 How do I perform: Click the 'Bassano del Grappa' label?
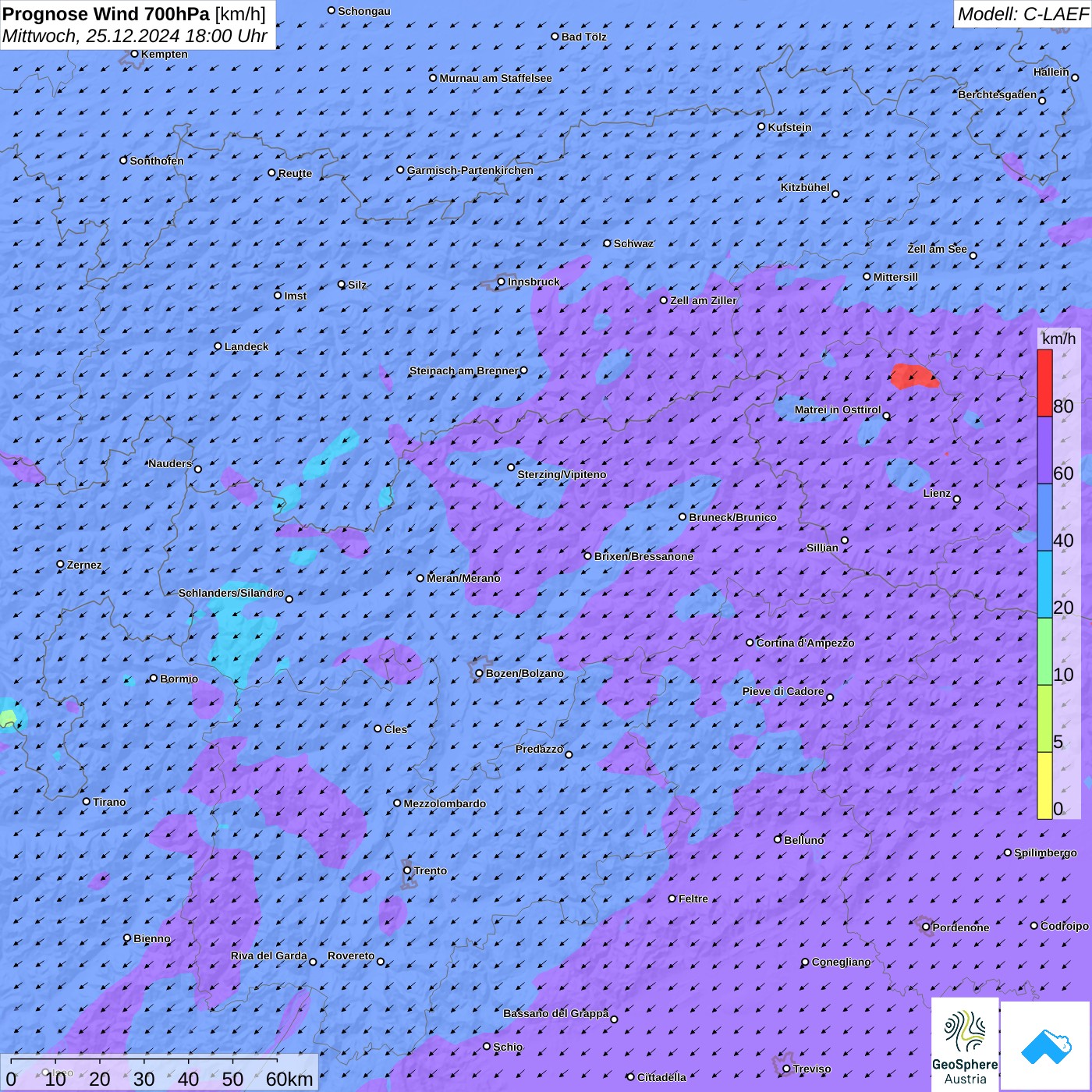(x=556, y=1013)
